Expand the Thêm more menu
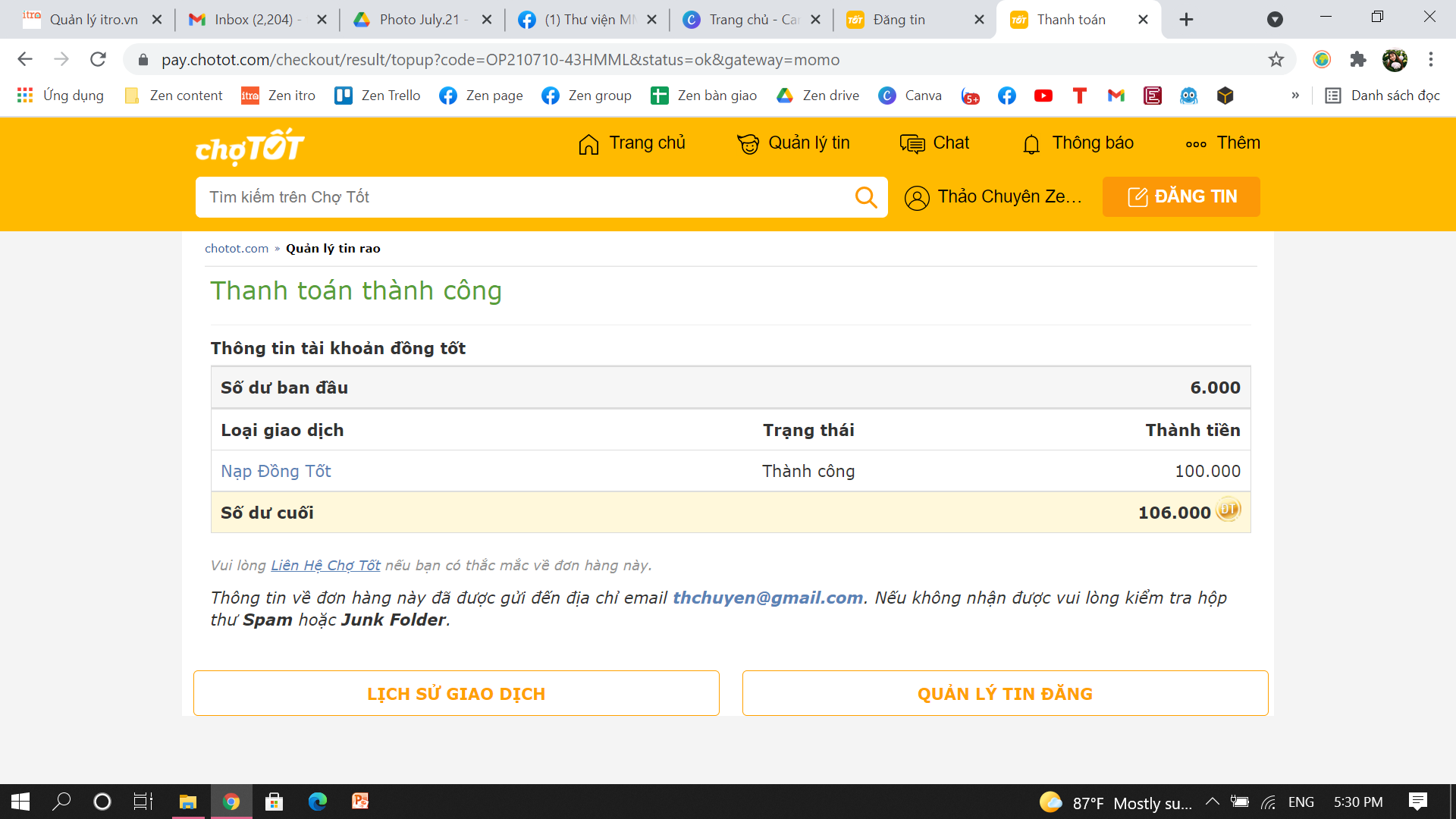 click(1222, 143)
